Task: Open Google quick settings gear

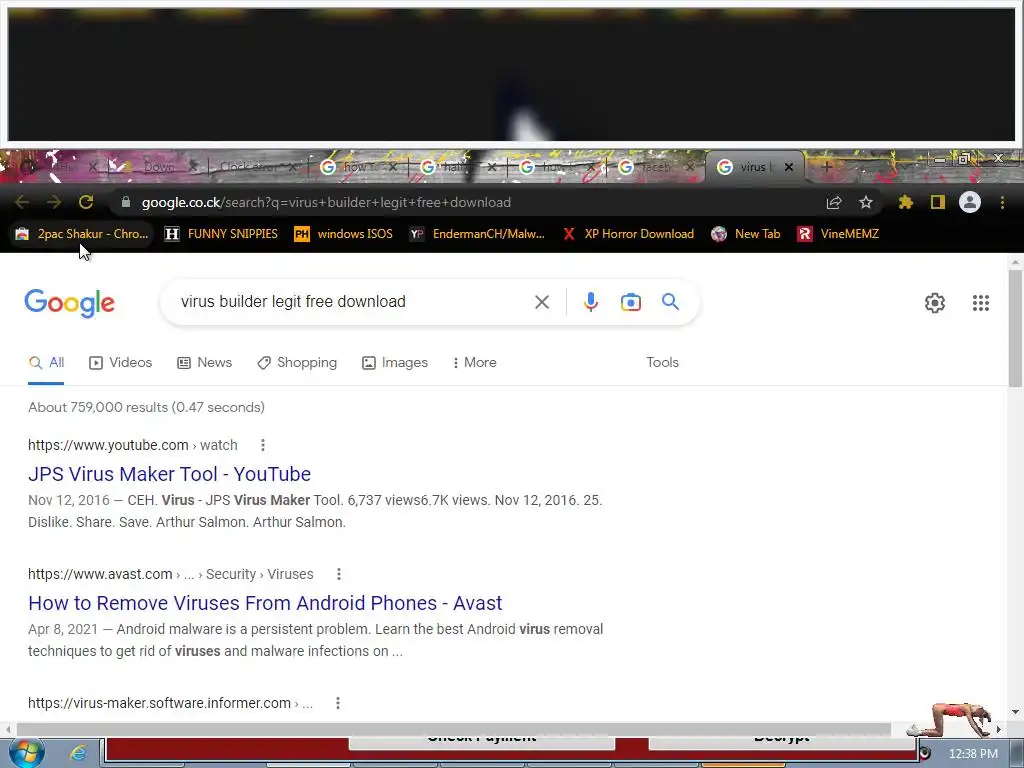Action: pyautogui.click(x=935, y=303)
